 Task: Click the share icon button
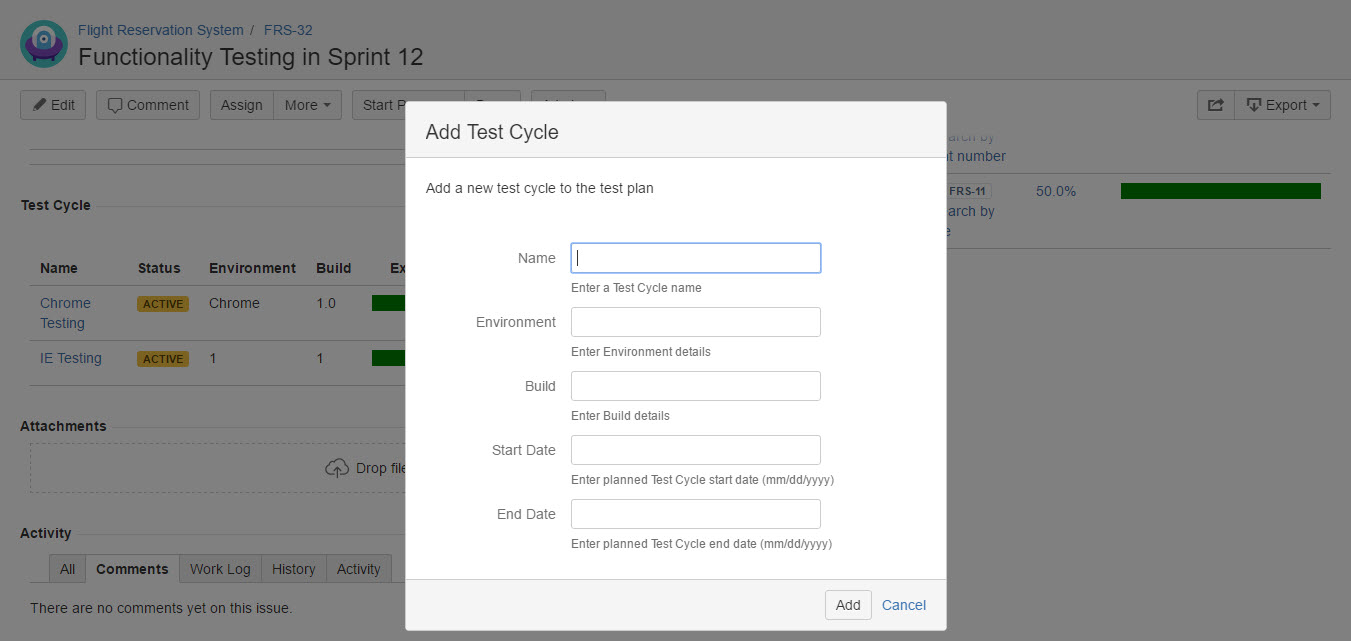pos(1215,105)
